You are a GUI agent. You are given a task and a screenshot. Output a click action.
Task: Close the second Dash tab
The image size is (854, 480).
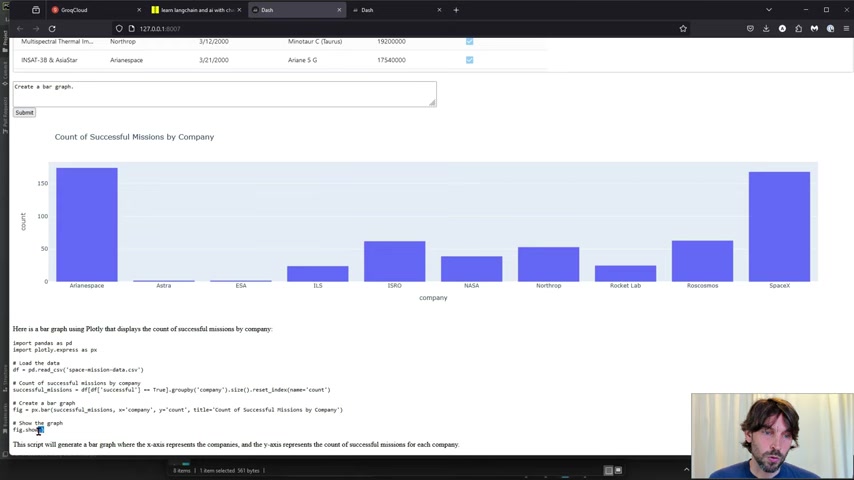440,10
